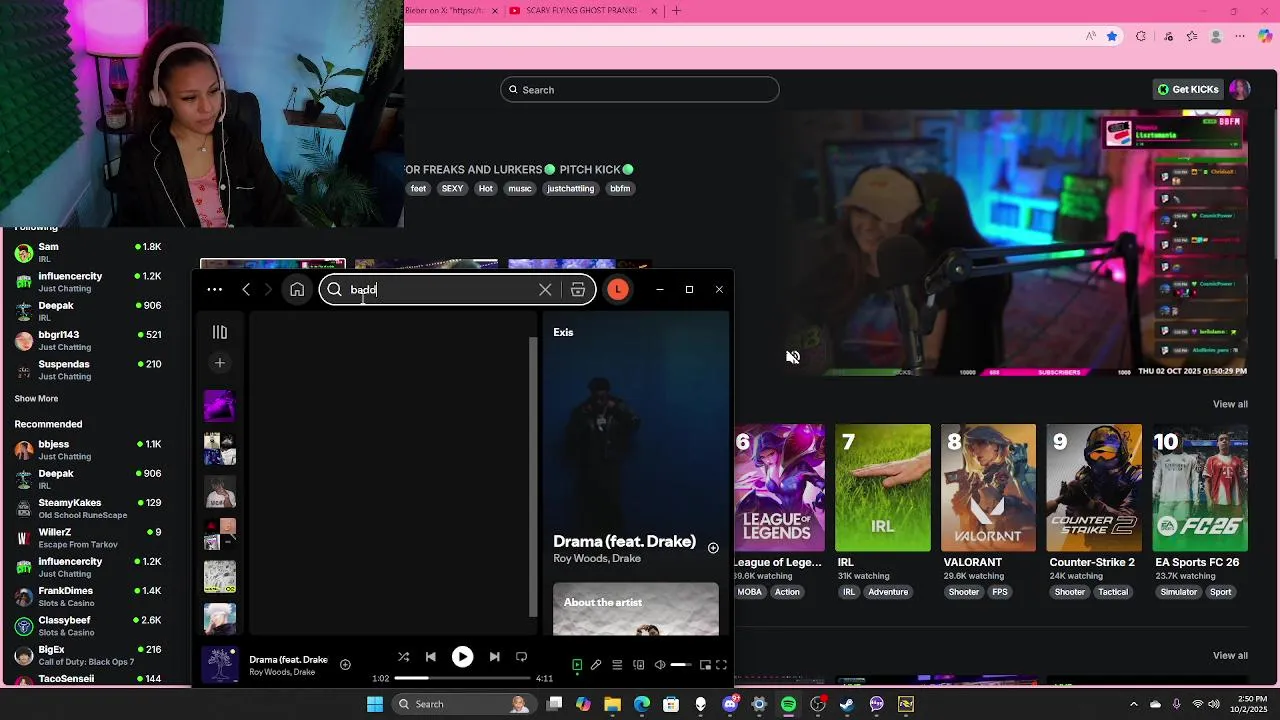The width and height of the screenshot is (1280, 720).
Task: Open Copilot in browser toolbar
Action: [1266, 37]
